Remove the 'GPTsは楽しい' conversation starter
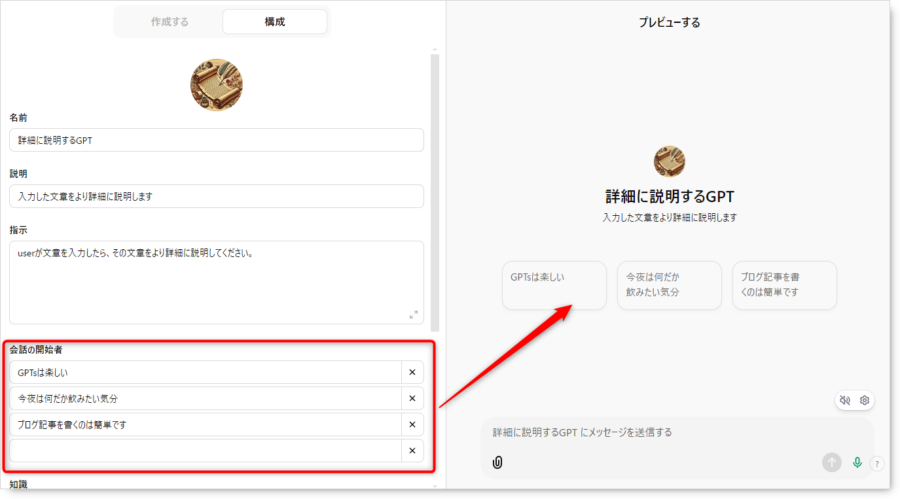The image size is (900, 499). 412,372
